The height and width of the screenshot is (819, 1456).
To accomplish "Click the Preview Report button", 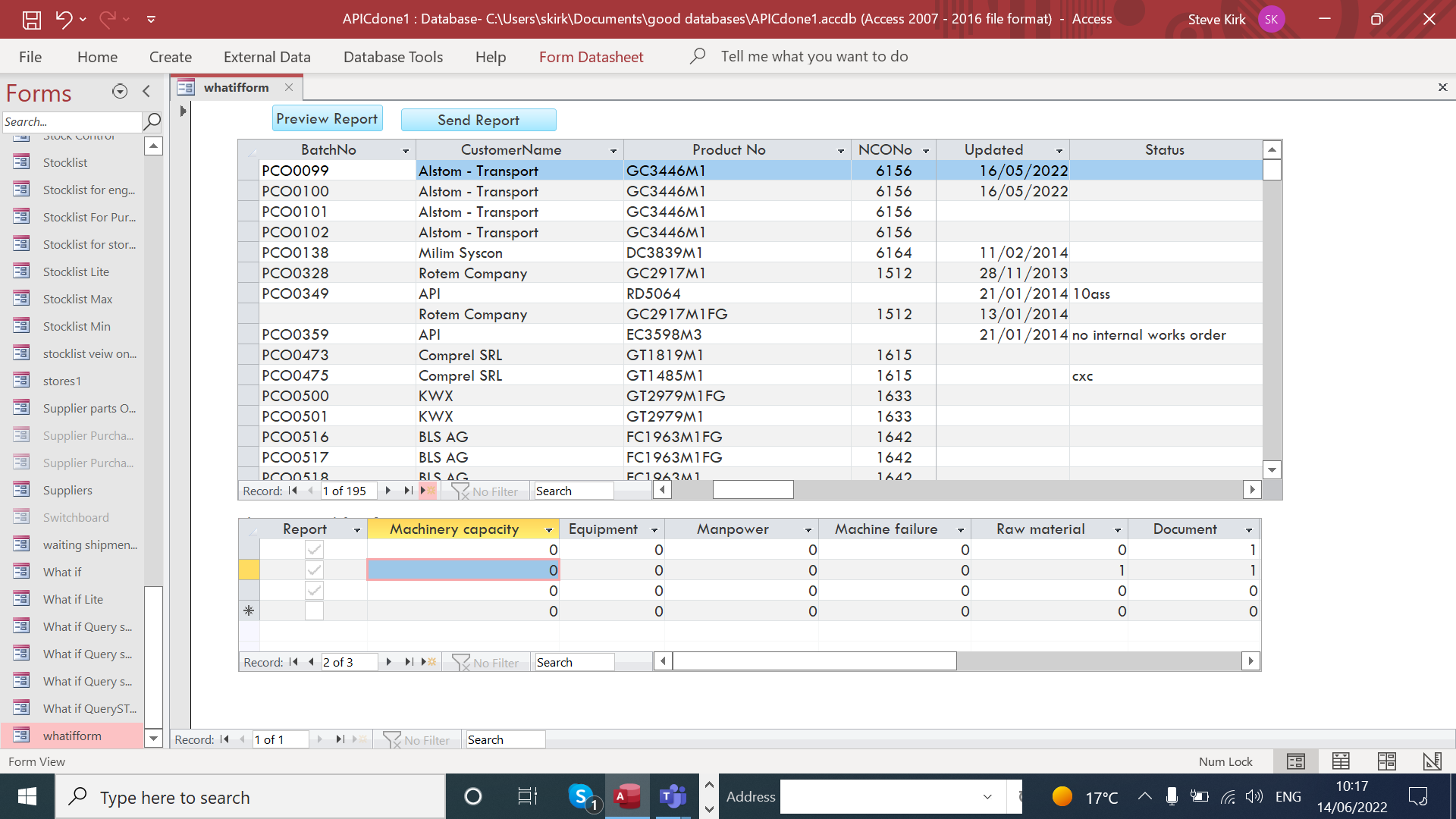I will pos(327,119).
